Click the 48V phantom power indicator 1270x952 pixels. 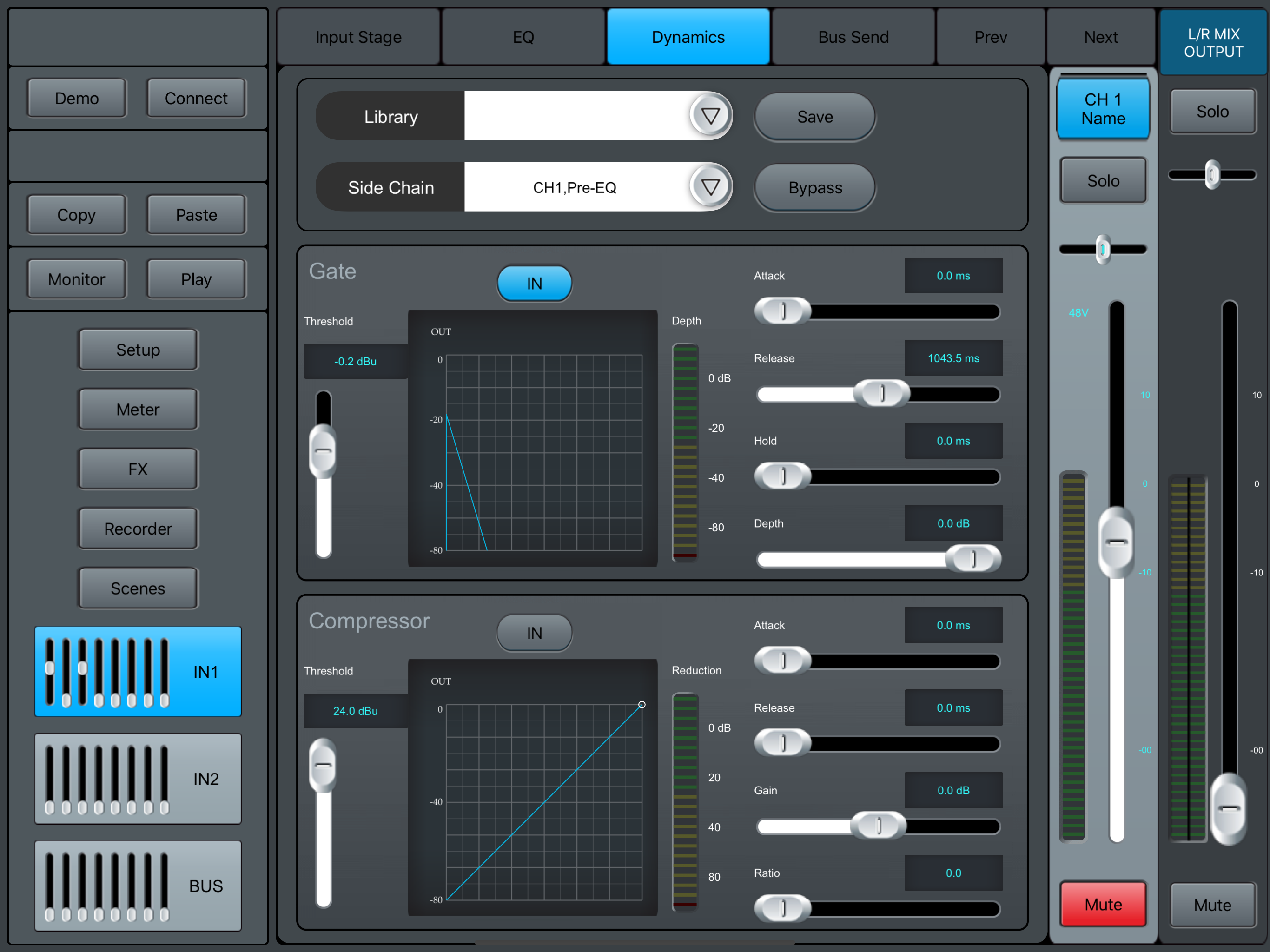1078,312
